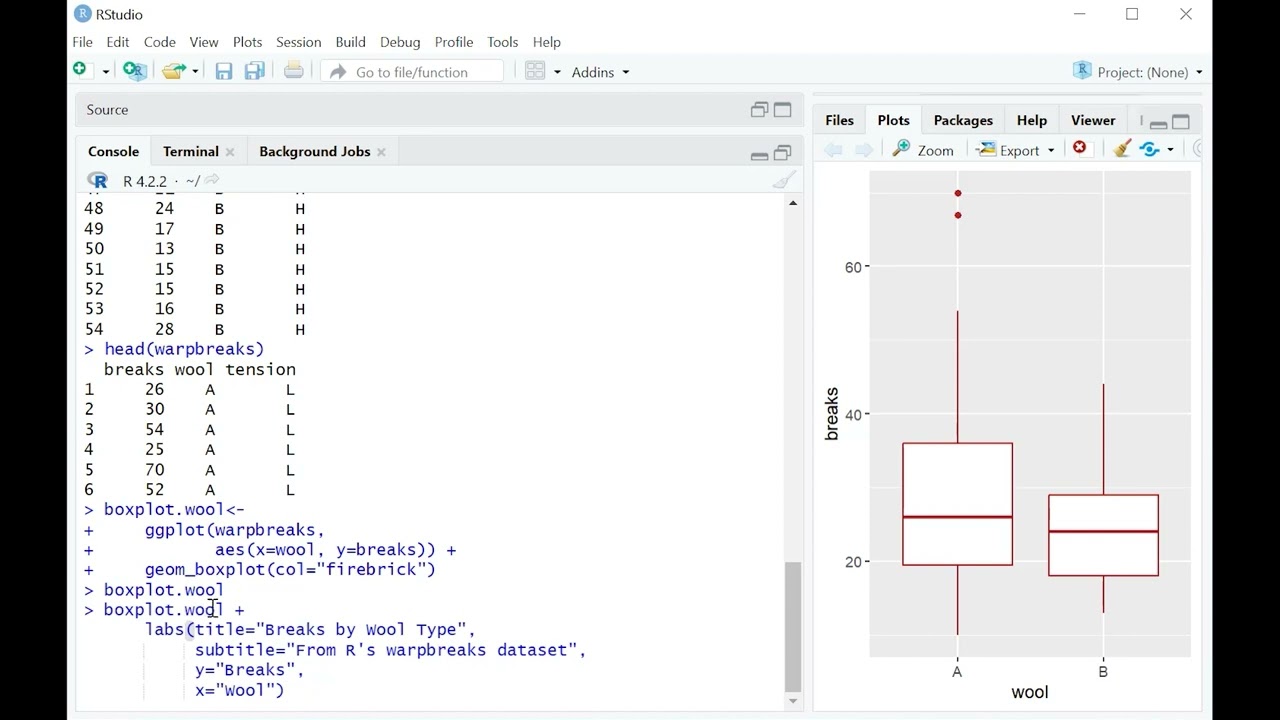
Task: Switch to the Background Jobs tab
Action: (315, 151)
